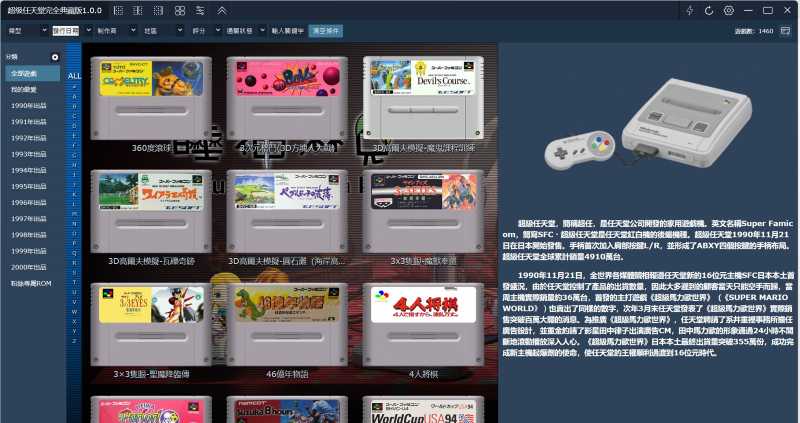Switch to four-tile thumbnail view icon

coord(180,11)
